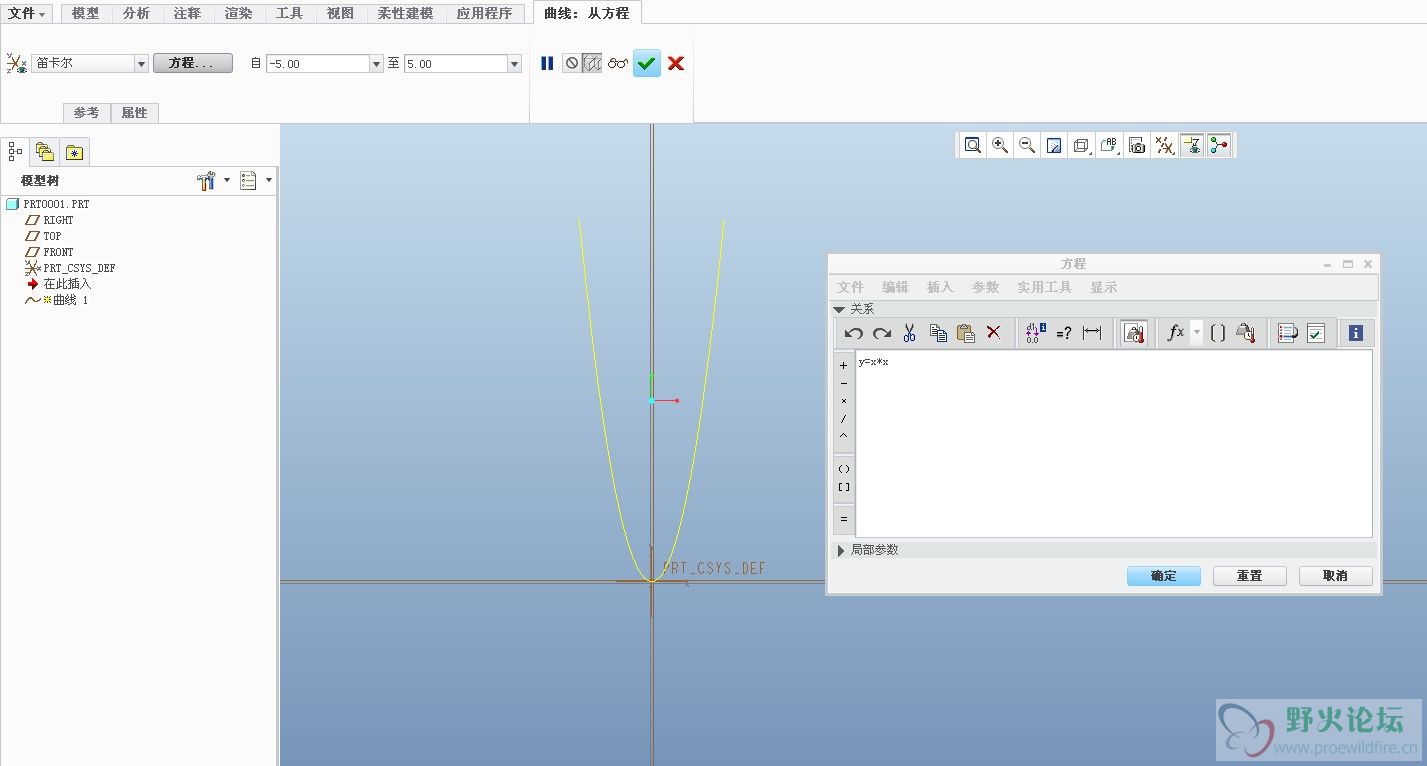Click the =? evaluate expression icon

point(1064,333)
